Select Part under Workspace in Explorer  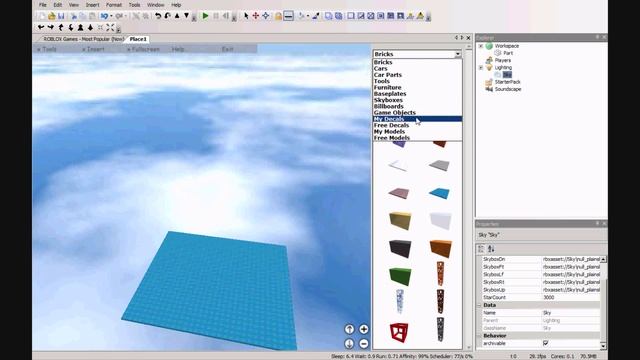click(x=508, y=53)
